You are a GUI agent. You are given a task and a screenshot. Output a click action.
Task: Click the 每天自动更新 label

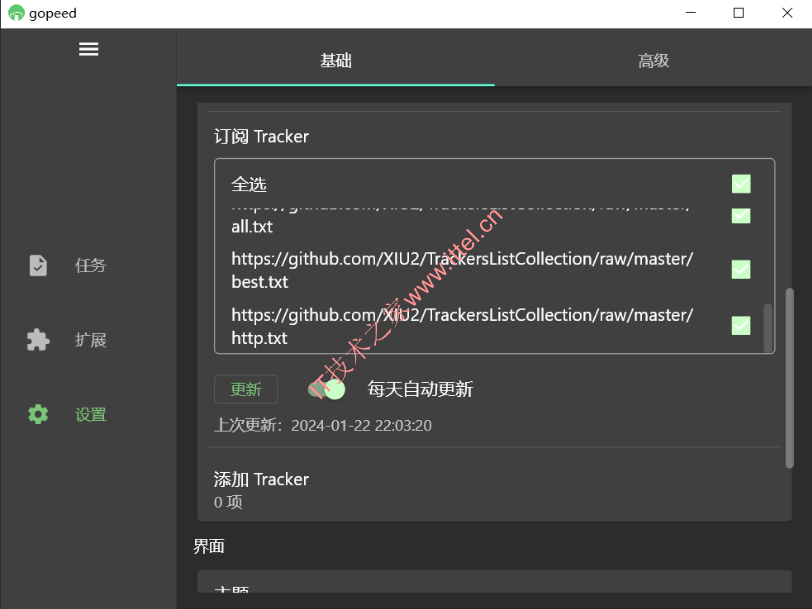point(420,389)
